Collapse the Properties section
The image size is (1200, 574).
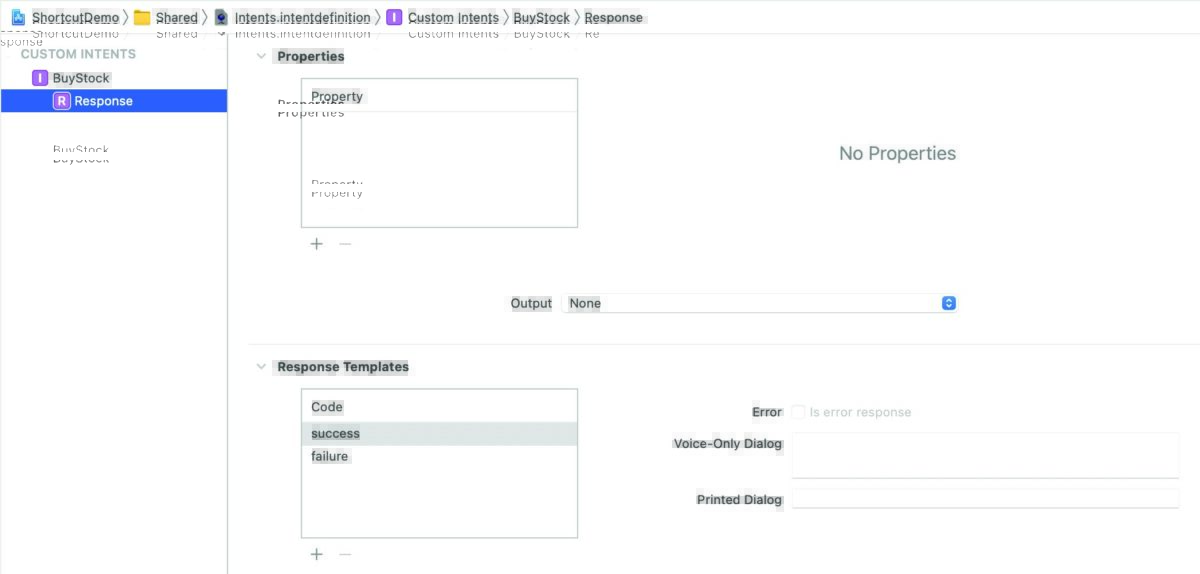click(x=261, y=57)
